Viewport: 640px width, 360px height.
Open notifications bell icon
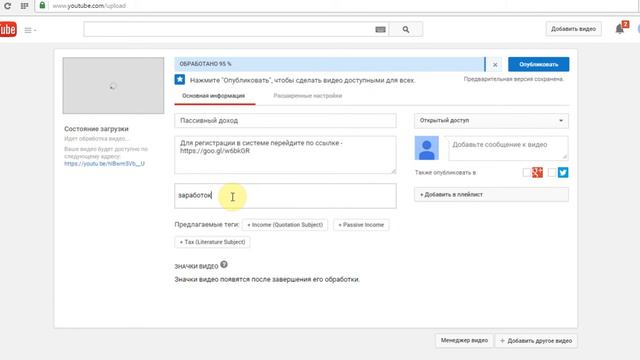[x=620, y=29]
